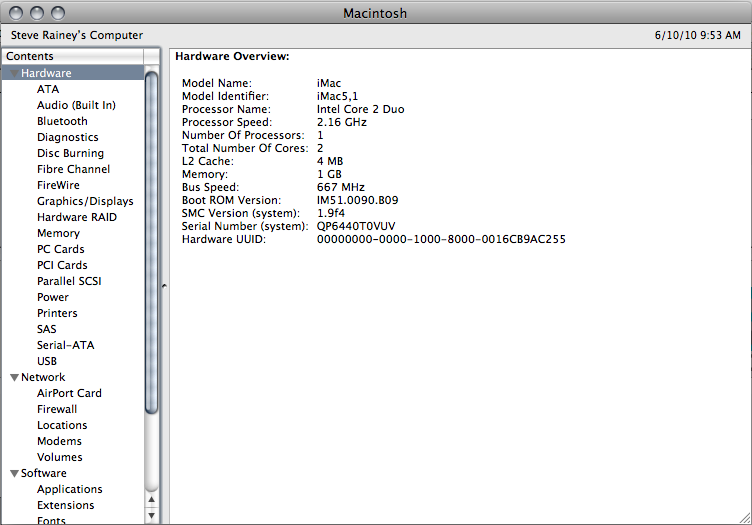Select ATA in the Contents list
The width and height of the screenshot is (752, 525).
click(x=48, y=89)
